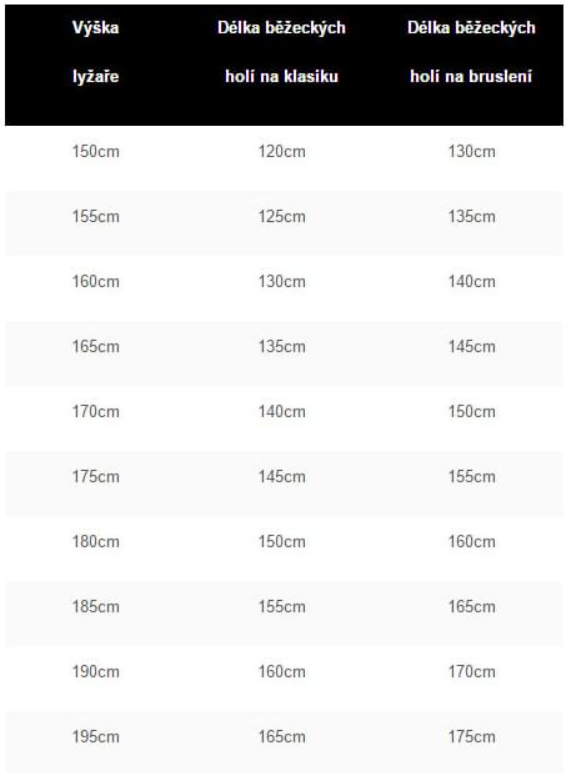Select 170cm skating pole length cell
The image size is (567, 773).
[x=471, y=672]
